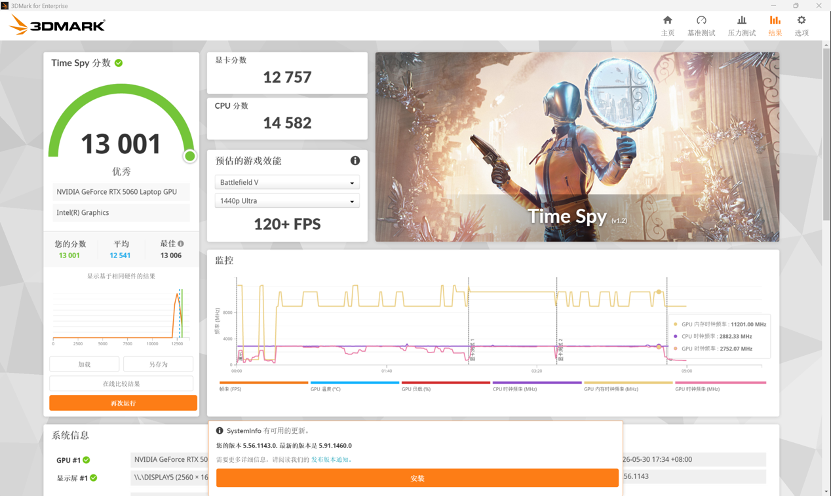832x496 pixels.
Task: Open info icon in 预估的游戏效能 panel
Action: pyautogui.click(x=355, y=160)
